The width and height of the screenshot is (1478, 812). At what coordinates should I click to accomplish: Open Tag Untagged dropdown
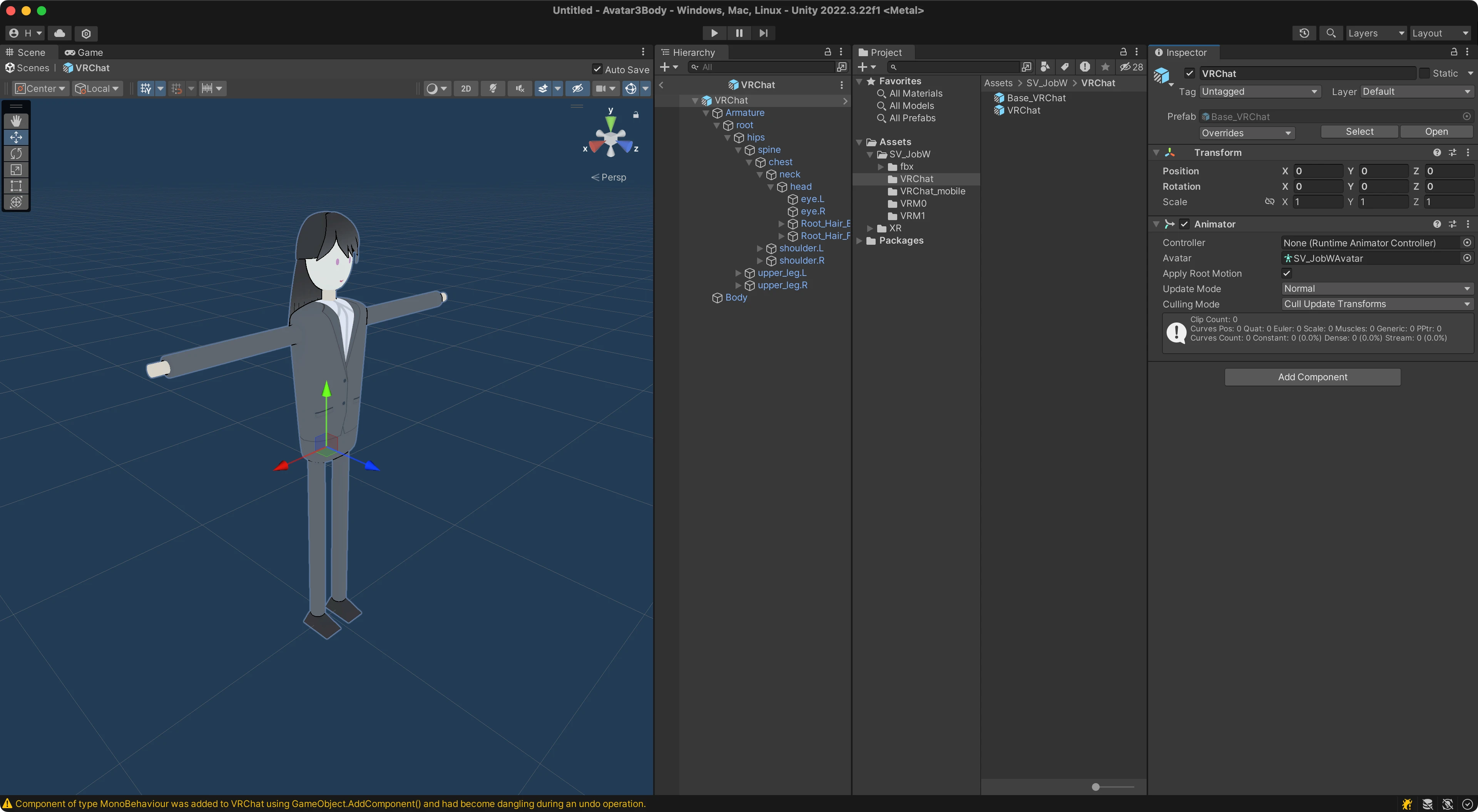click(1260, 91)
